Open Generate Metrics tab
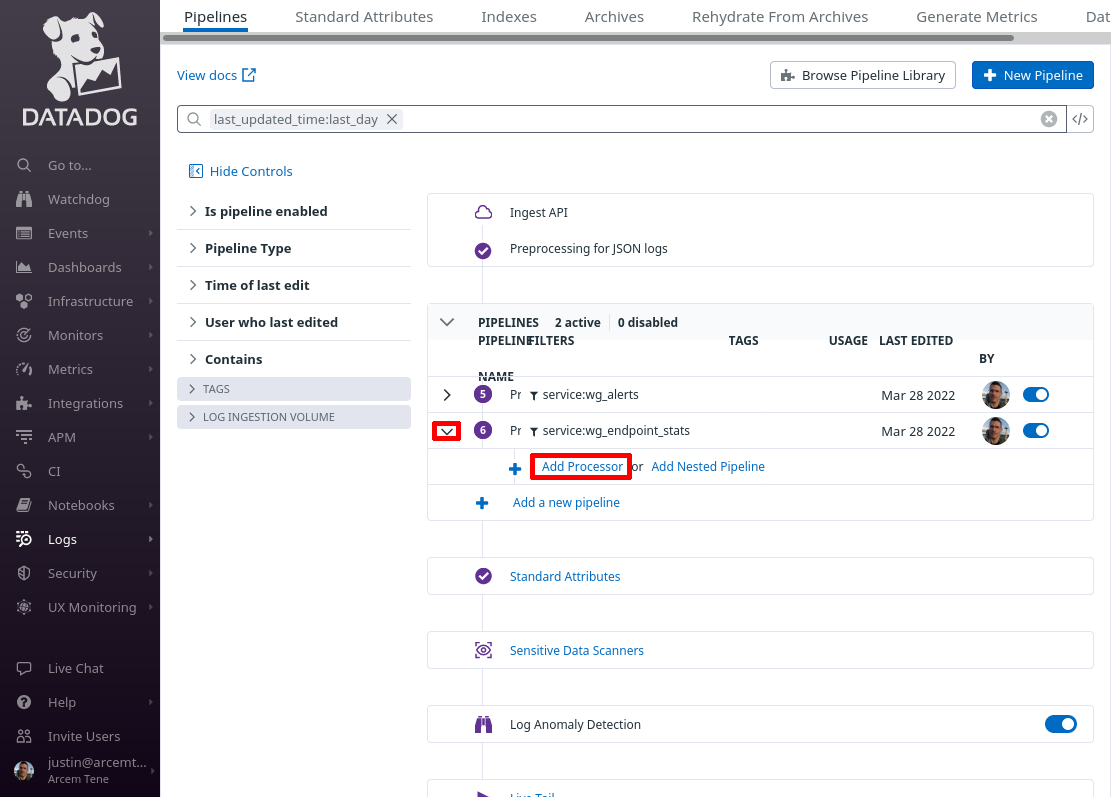1111x797 pixels. [x=976, y=16]
